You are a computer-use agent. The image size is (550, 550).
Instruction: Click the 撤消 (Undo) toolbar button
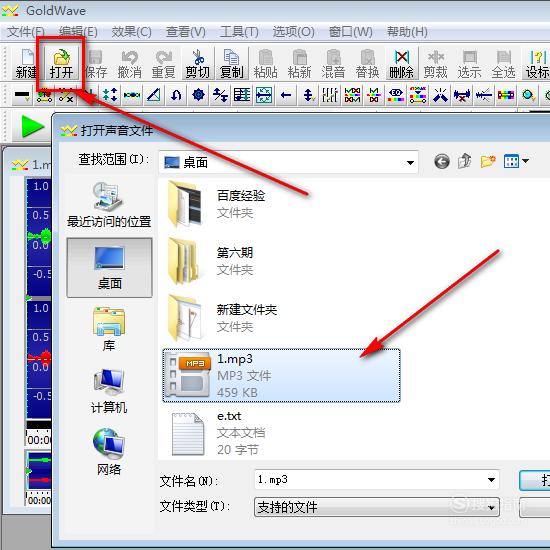tap(130, 64)
